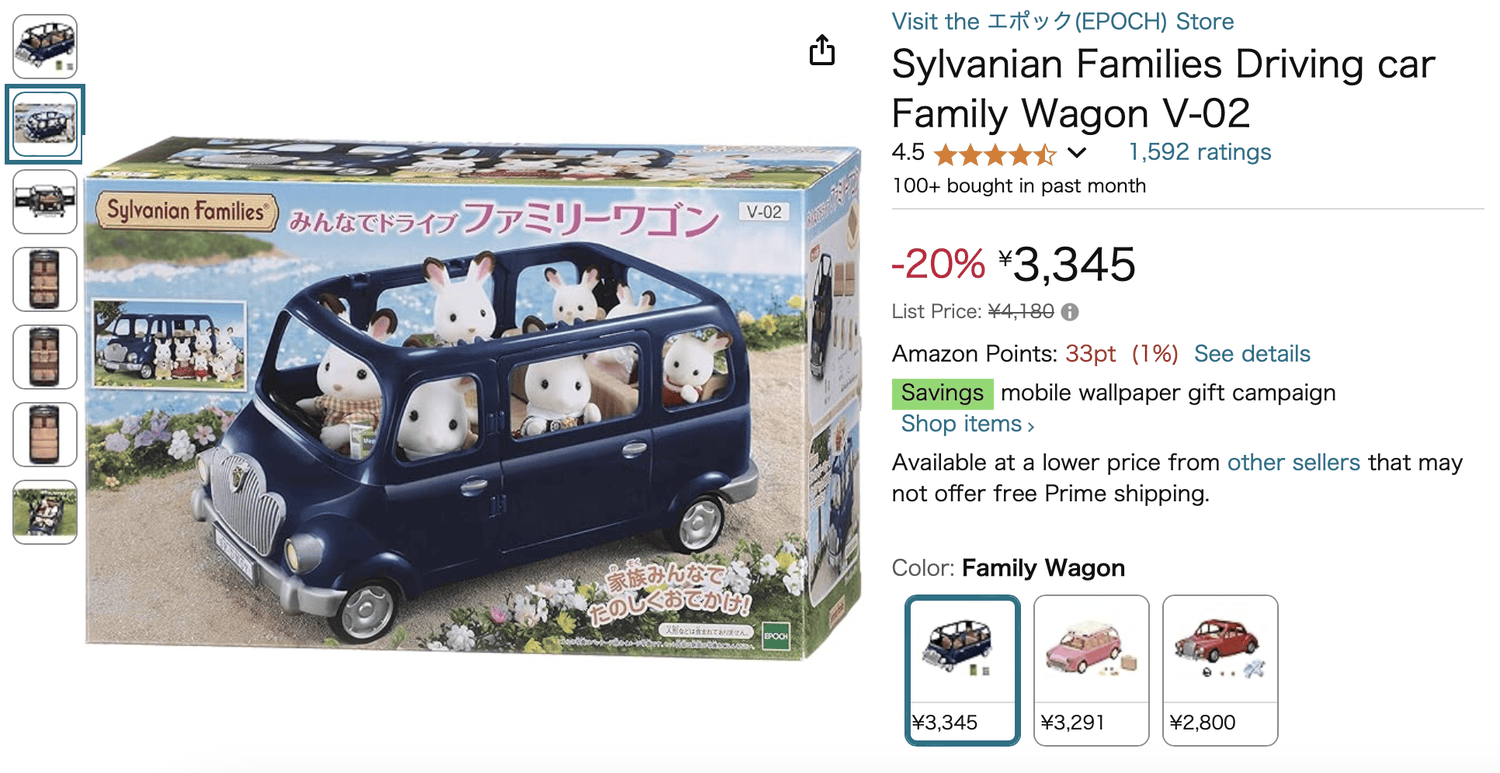
Task: Select fifth thumbnail of wagon interior
Action: 45,357
